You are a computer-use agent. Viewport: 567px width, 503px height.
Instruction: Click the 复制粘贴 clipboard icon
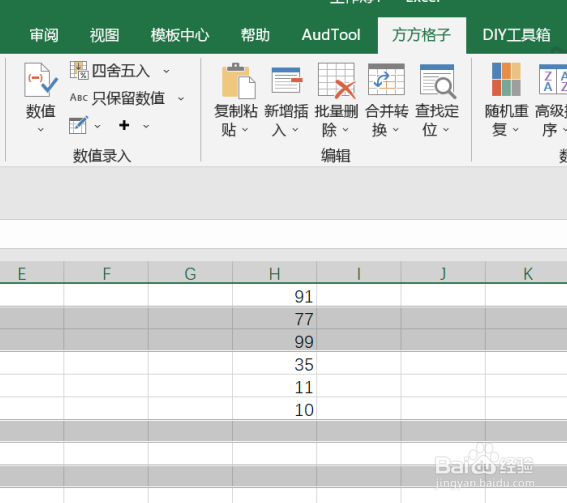pos(239,81)
